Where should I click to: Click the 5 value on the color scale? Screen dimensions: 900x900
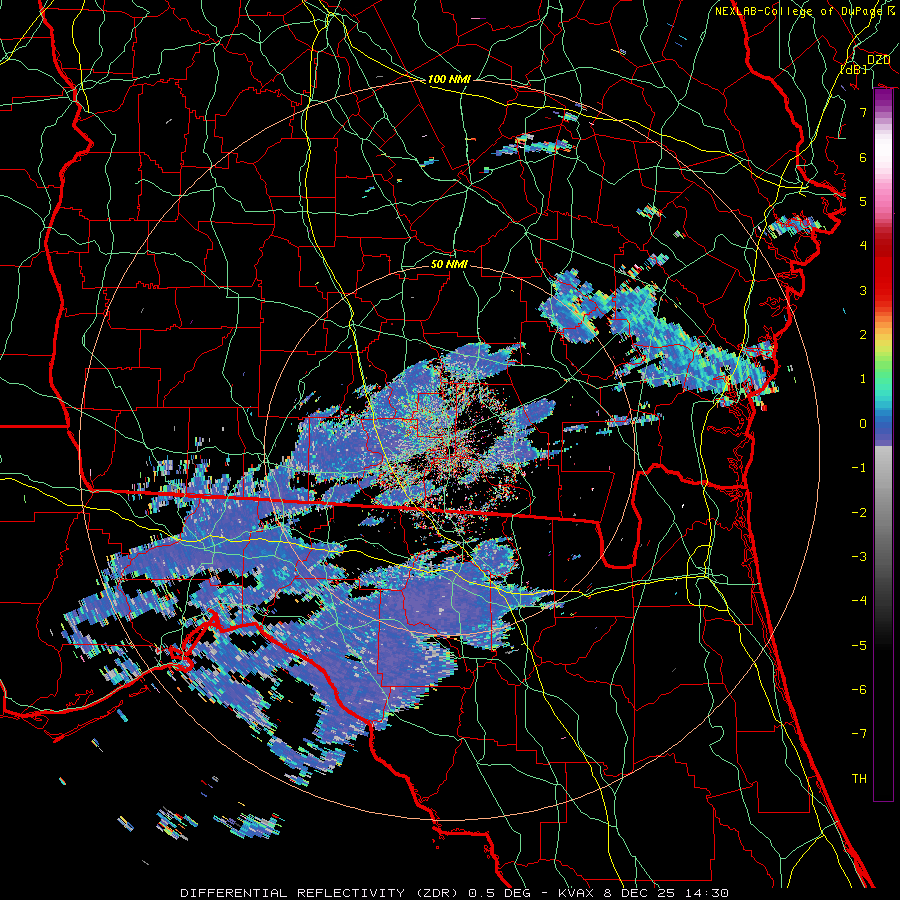pos(863,201)
